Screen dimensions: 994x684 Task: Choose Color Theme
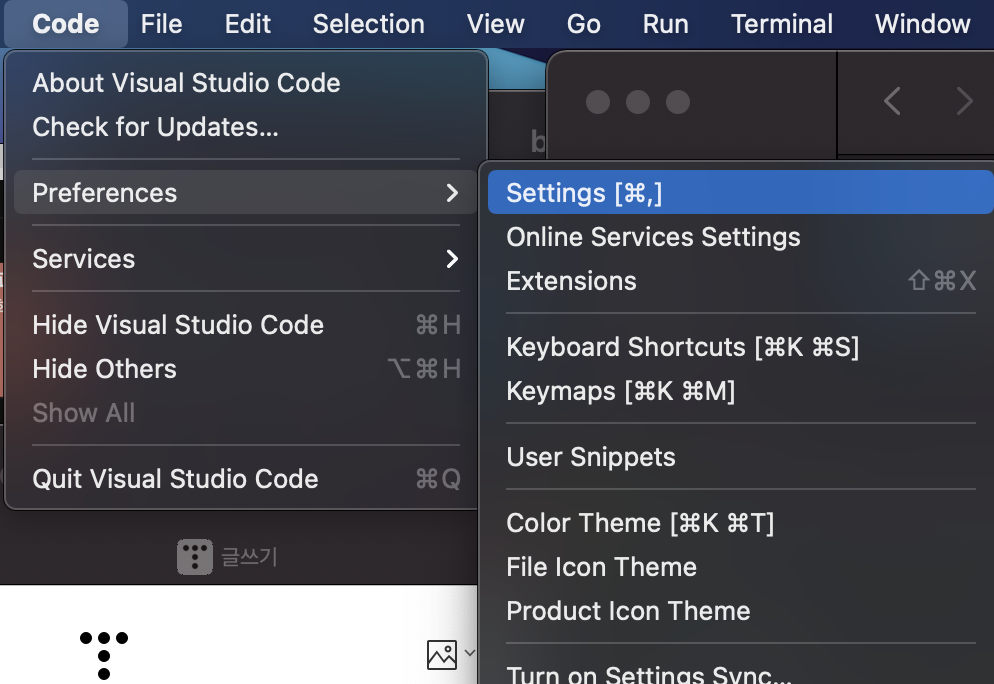[x=740, y=523]
